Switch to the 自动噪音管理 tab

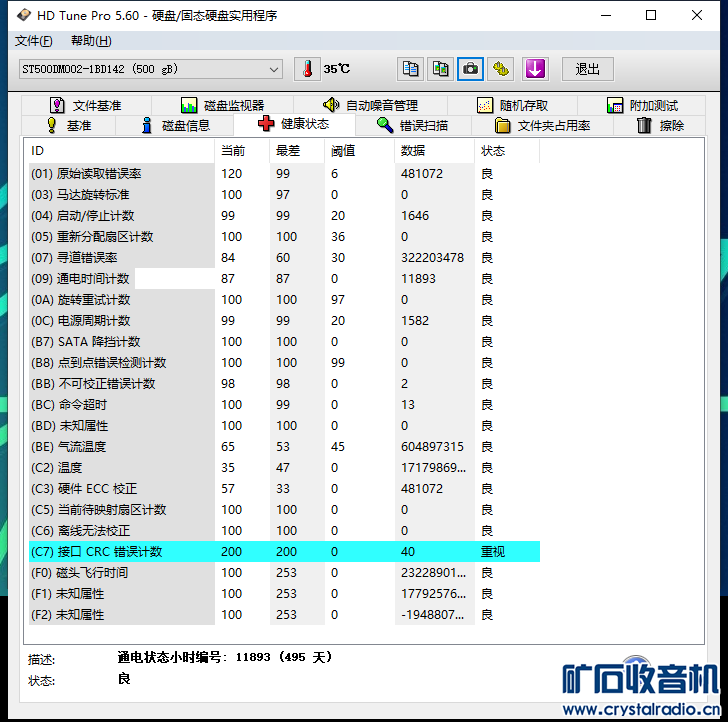coord(370,105)
